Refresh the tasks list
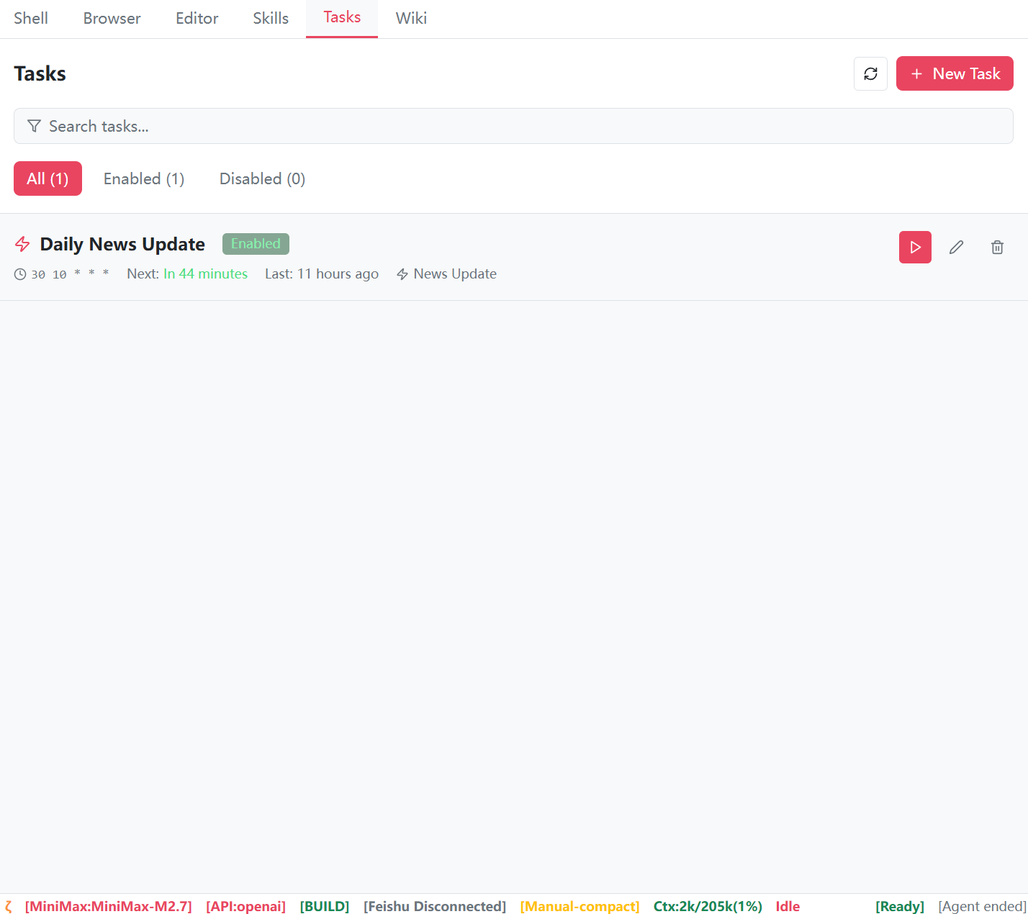Image resolution: width=1028 pixels, height=914 pixels. [870, 73]
